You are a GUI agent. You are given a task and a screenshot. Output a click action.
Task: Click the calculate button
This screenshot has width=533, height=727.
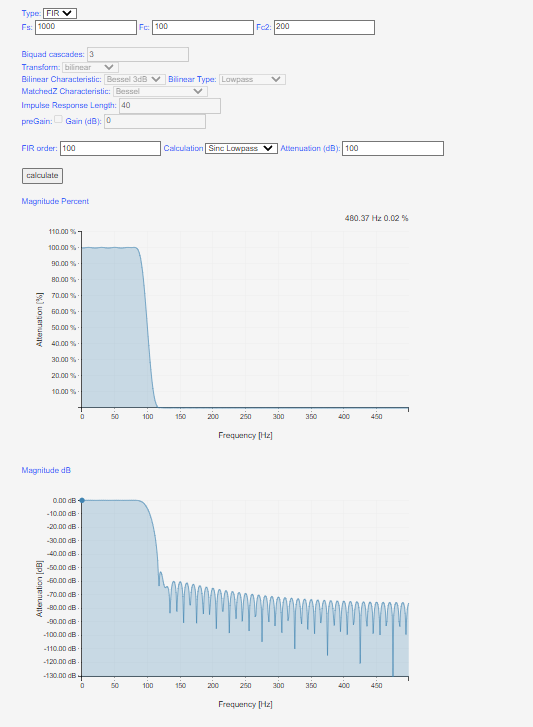click(42, 176)
